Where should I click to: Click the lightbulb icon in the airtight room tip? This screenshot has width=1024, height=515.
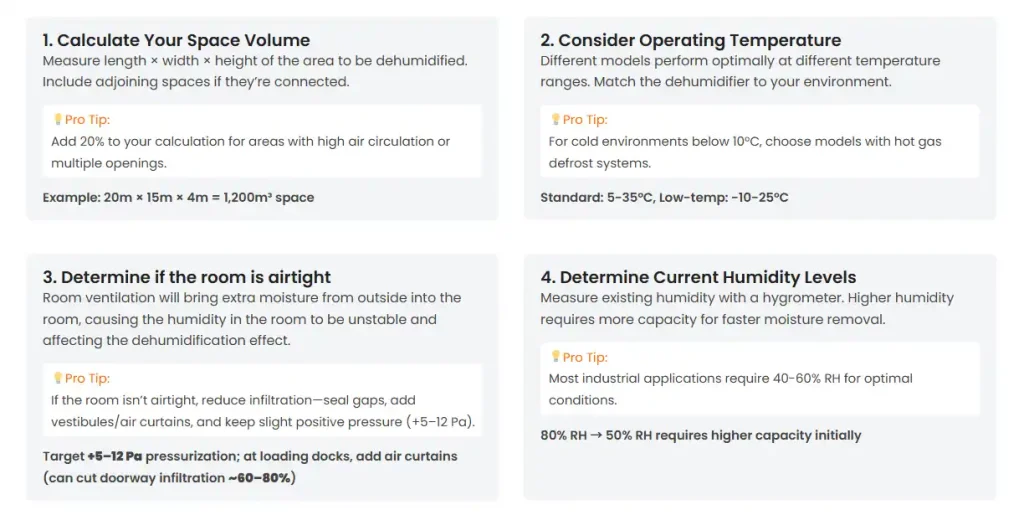57,378
